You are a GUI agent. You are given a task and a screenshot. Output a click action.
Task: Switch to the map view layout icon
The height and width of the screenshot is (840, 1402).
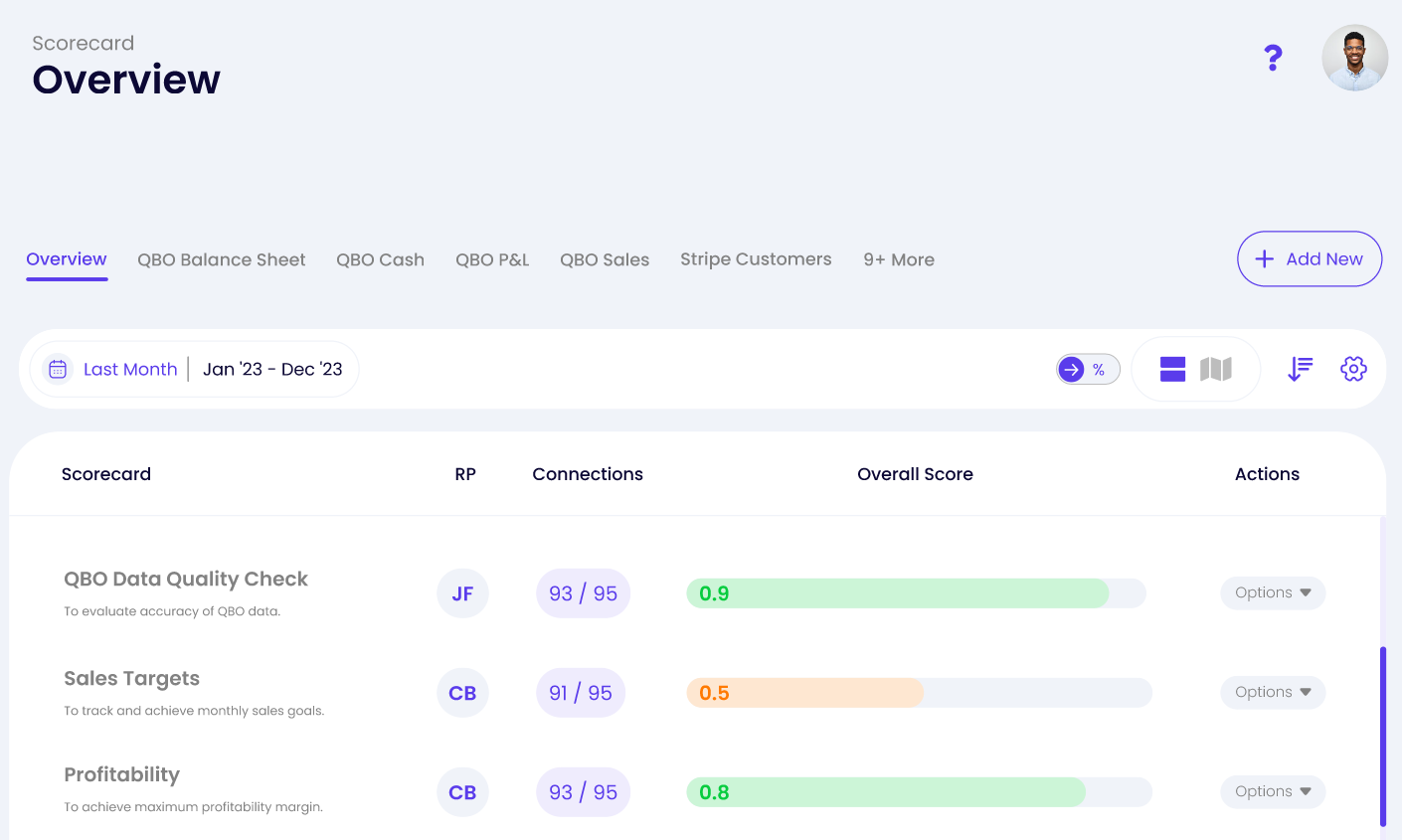(1218, 368)
